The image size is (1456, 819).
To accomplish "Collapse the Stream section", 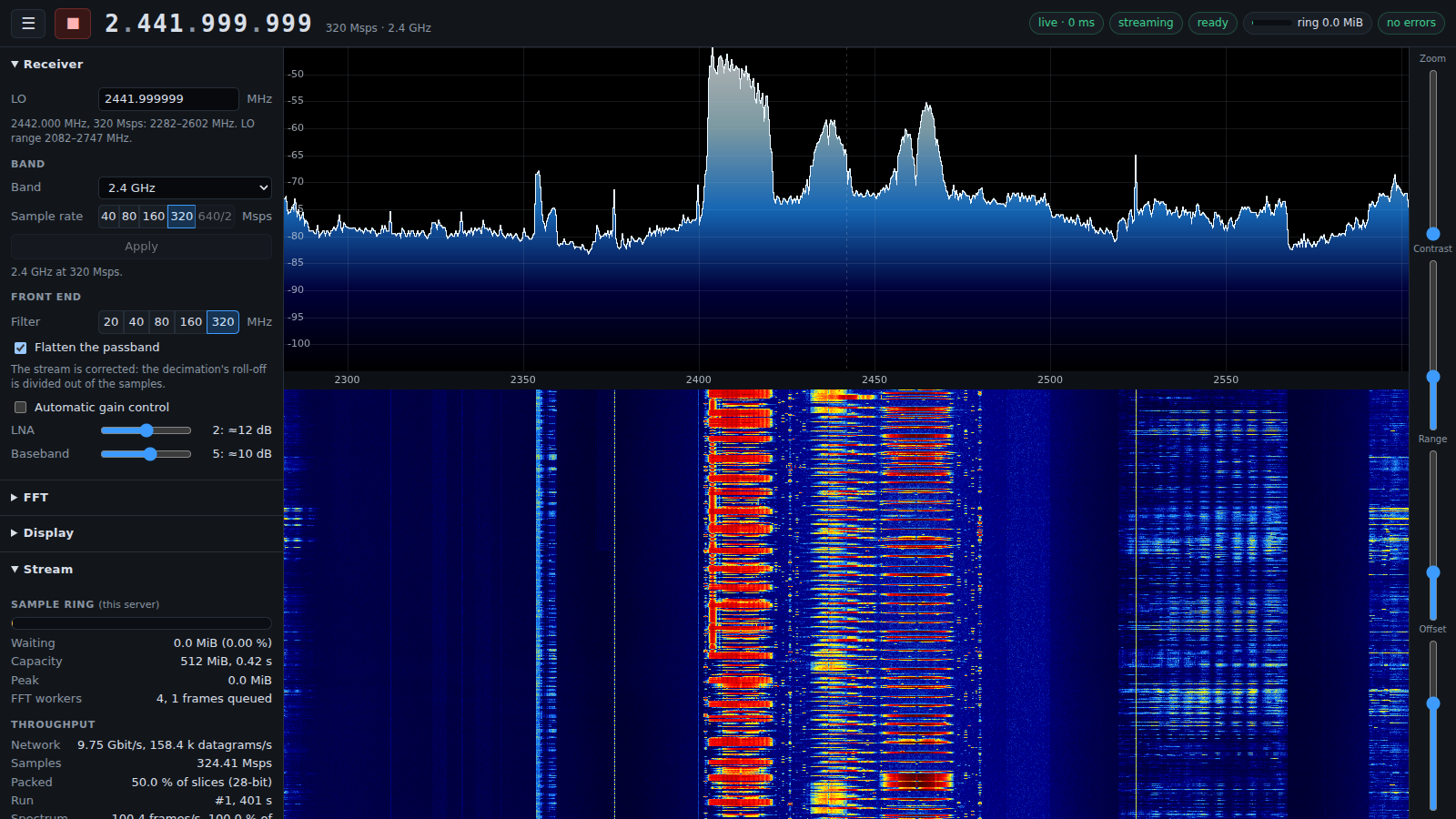I will pos(42,570).
